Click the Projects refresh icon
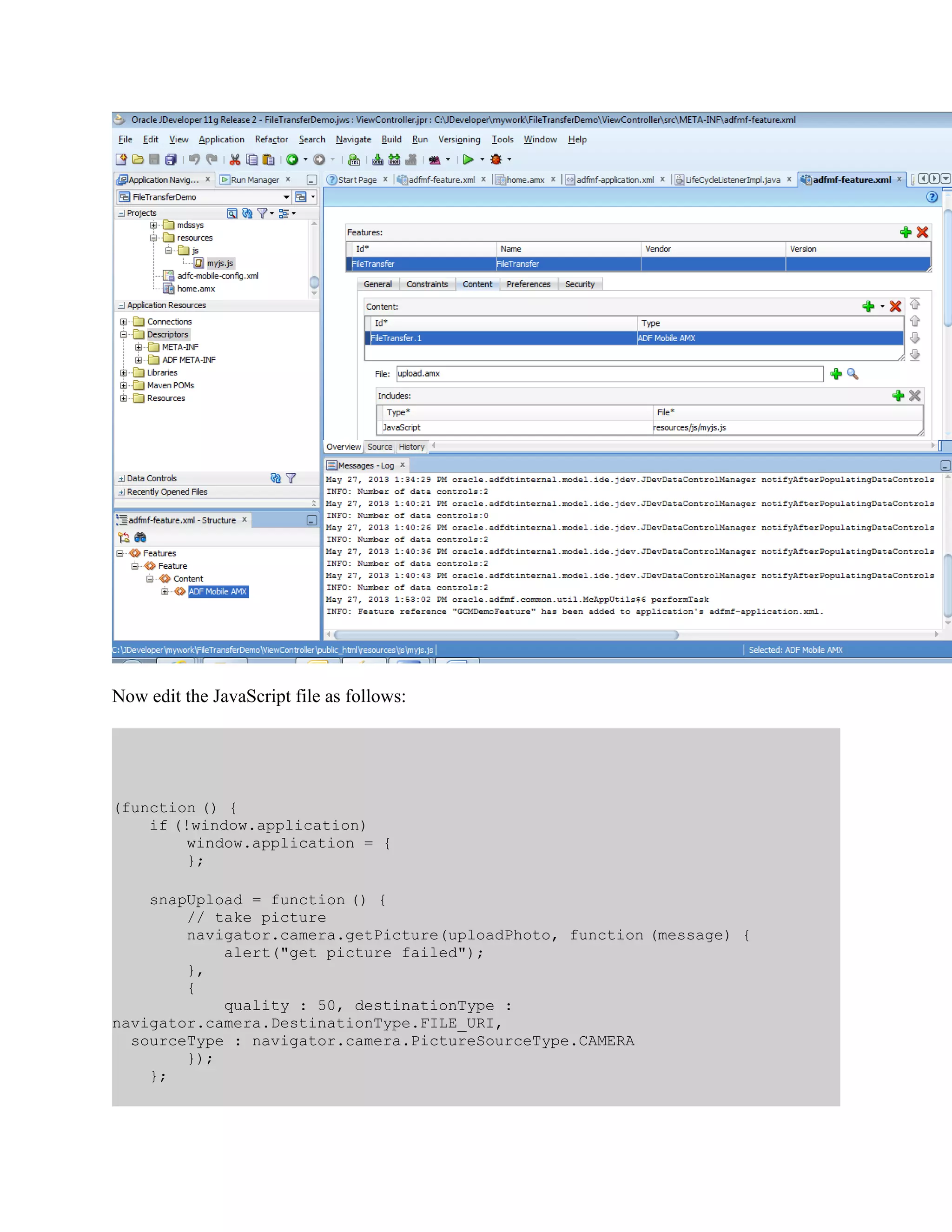Screen dimensions: 952x1232 pos(247,213)
